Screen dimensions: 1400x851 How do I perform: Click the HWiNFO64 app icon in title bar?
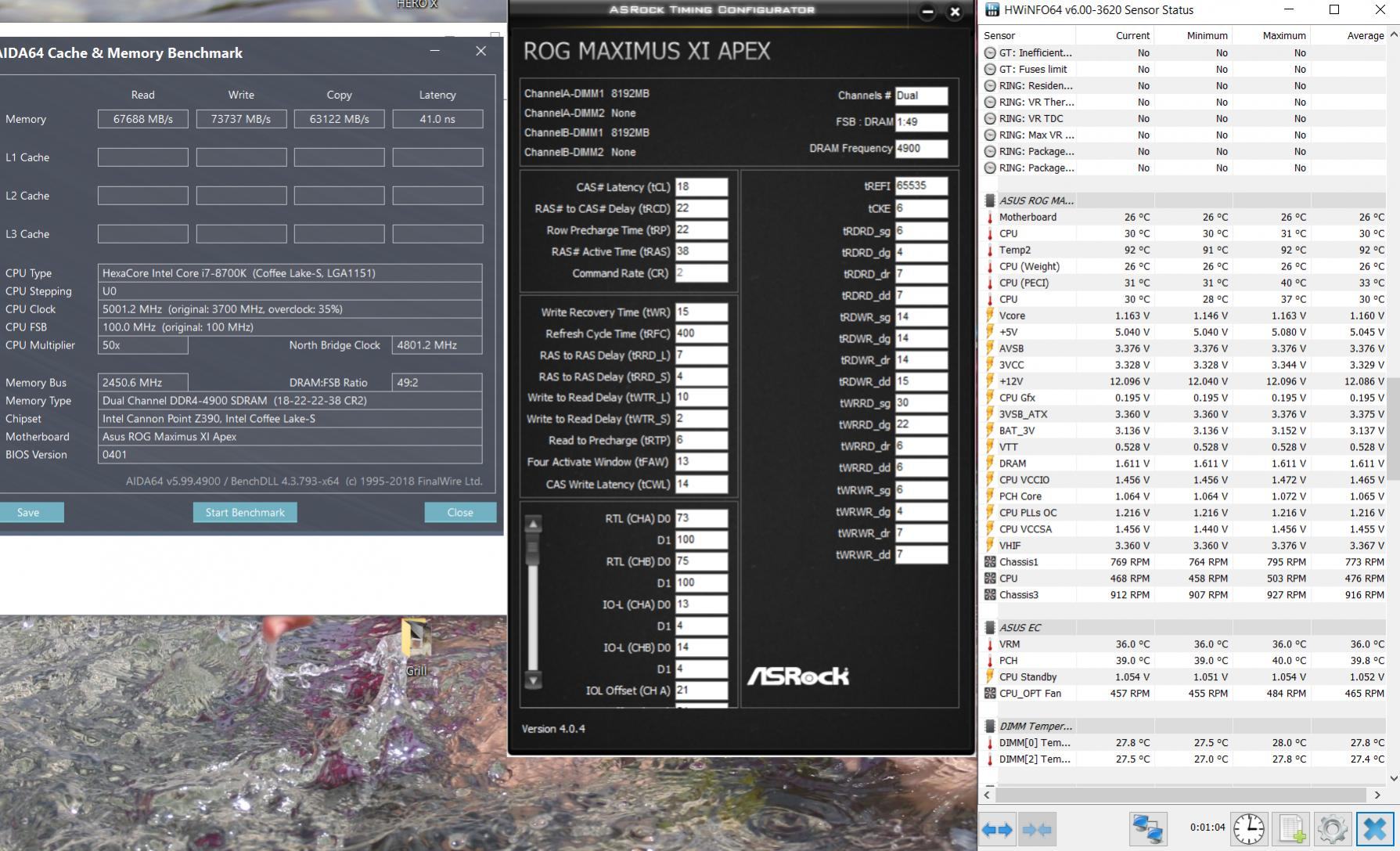click(992, 10)
